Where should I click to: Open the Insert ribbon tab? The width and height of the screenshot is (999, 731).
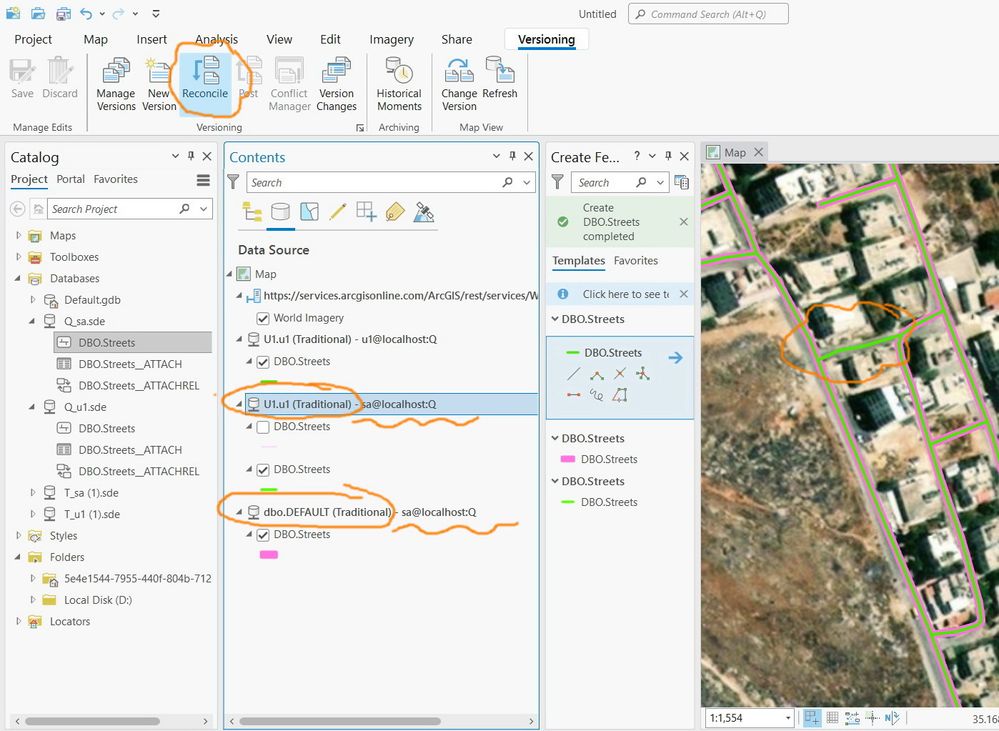pyautogui.click(x=152, y=40)
